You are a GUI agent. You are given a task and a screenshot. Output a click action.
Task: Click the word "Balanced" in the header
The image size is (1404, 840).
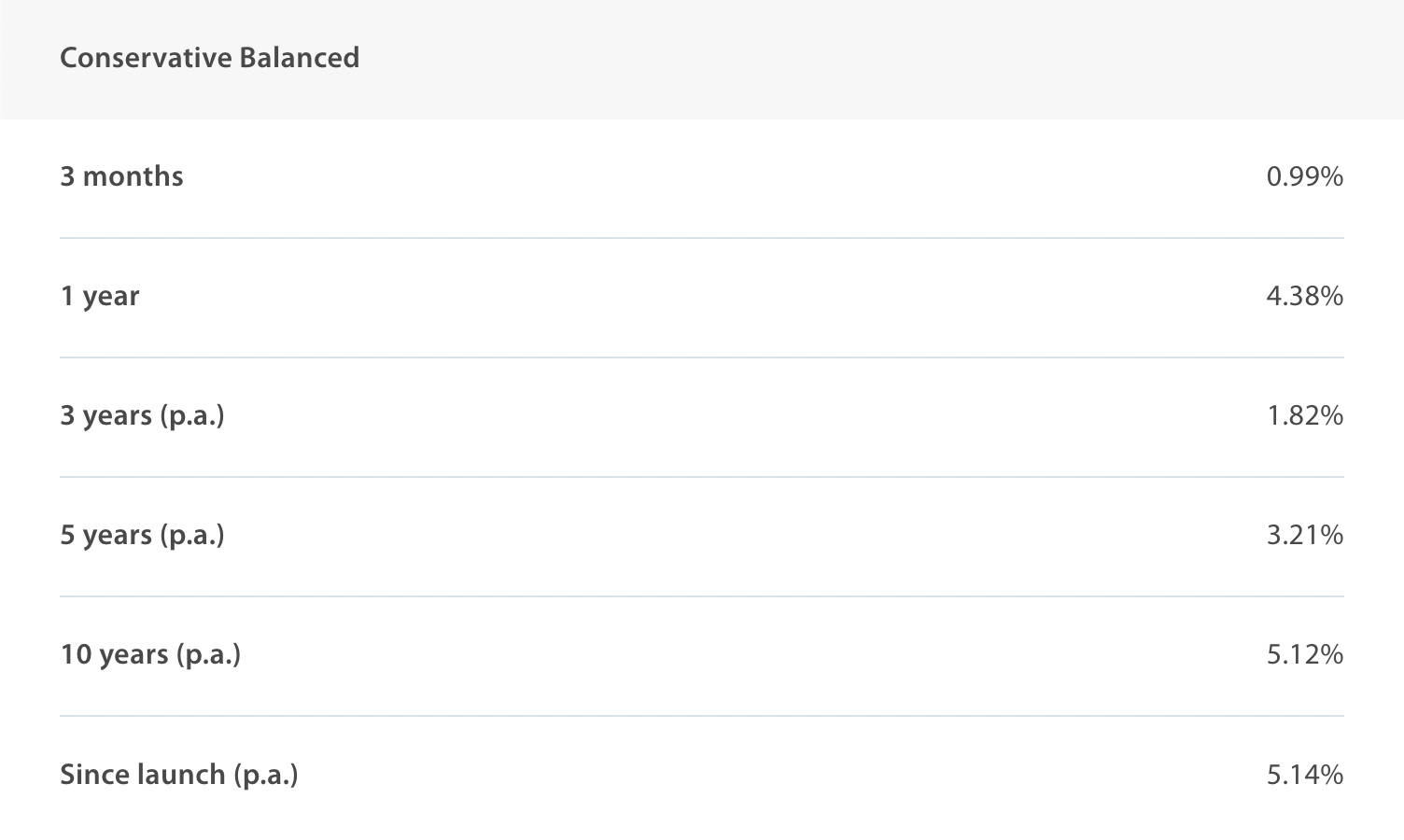point(299,58)
